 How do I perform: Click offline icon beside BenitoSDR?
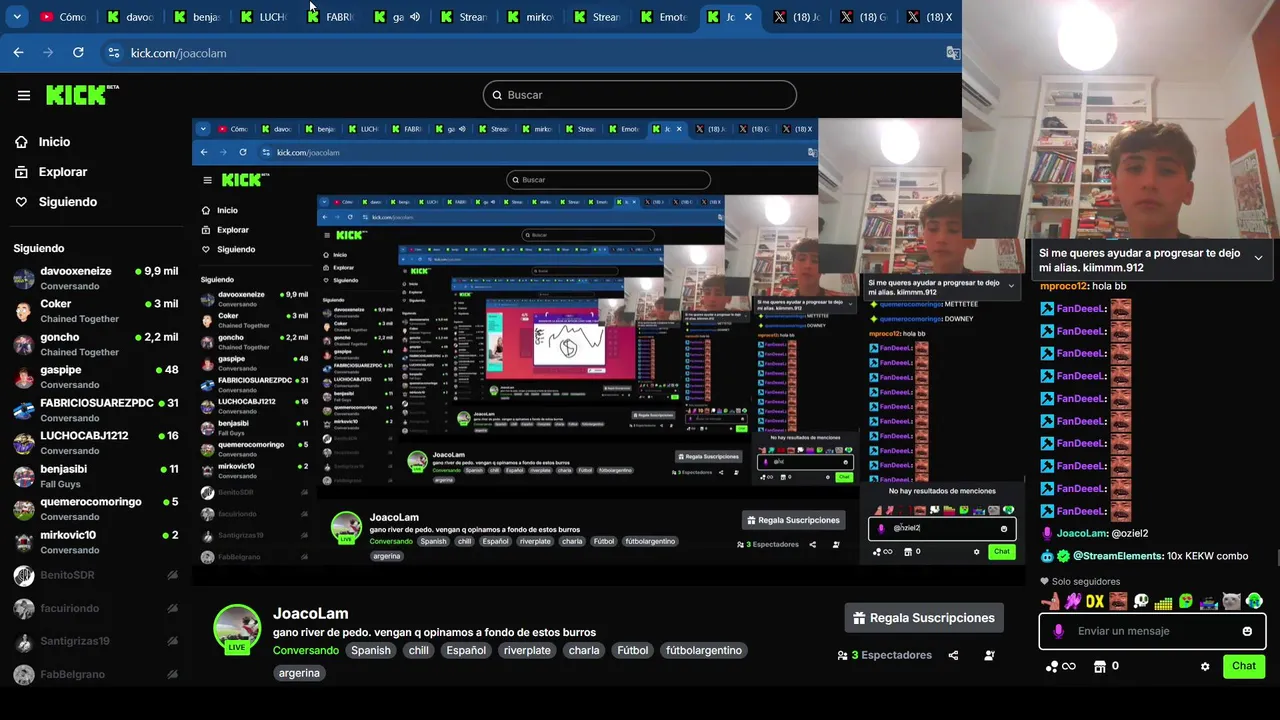point(172,575)
